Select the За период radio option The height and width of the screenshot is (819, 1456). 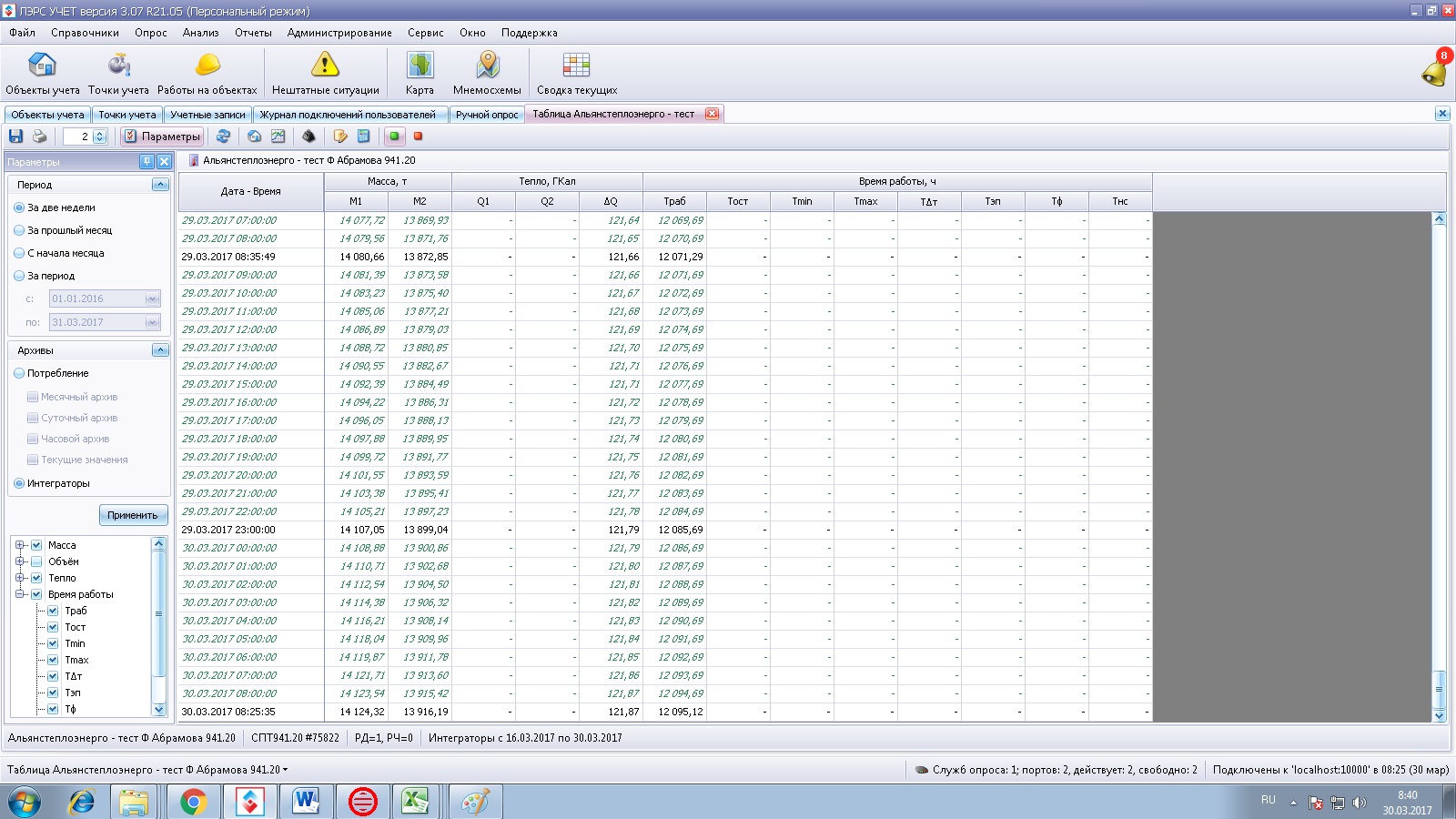pyautogui.click(x=19, y=276)
